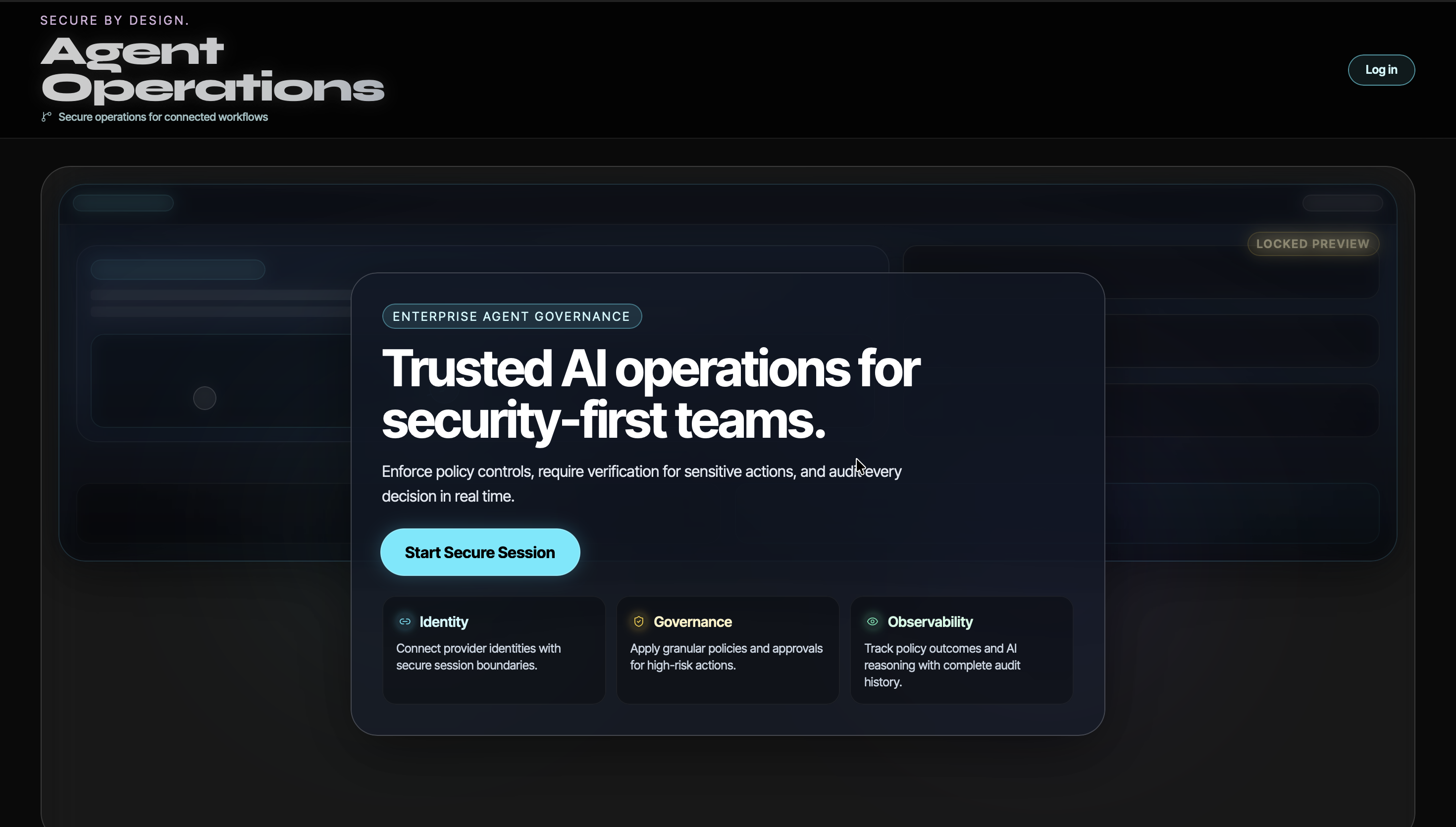Click the Governance shield icon
Viewport: 1456px width, 827px height.
(639, 621)
